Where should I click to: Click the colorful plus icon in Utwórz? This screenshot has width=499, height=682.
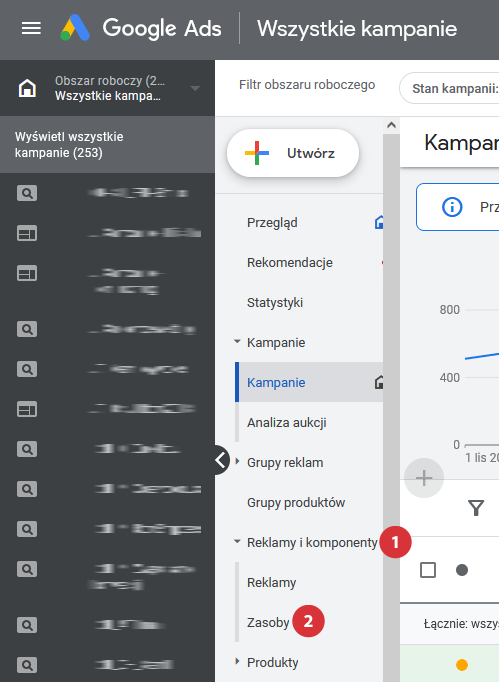click(x=257, y=153)
